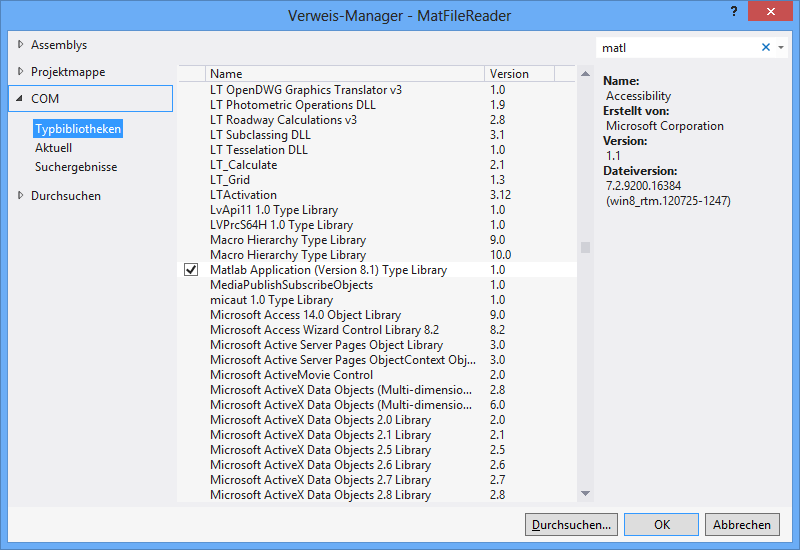Clear the search box with the X icon
Screen dimensions: 800x550
click(x=766, y=47)
